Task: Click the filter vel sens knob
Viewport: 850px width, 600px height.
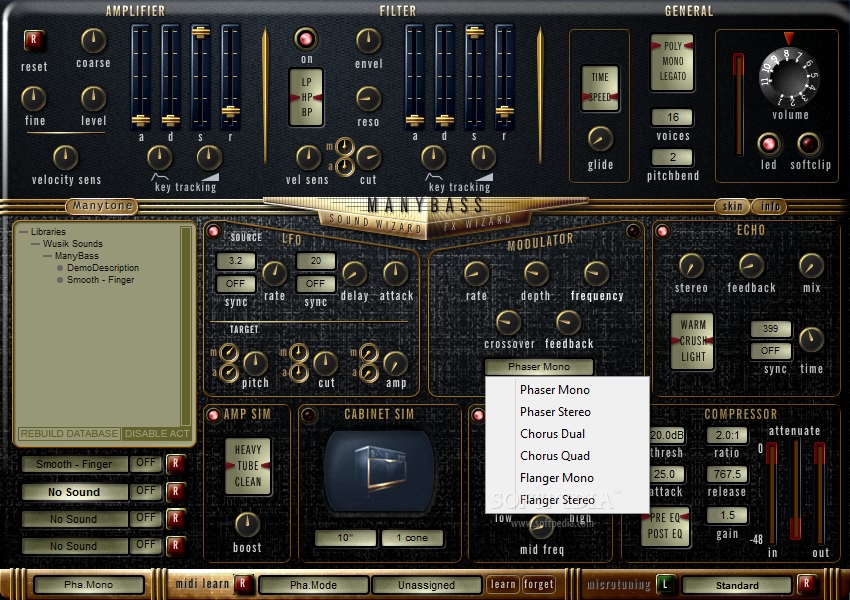Action: coord(308,157)
